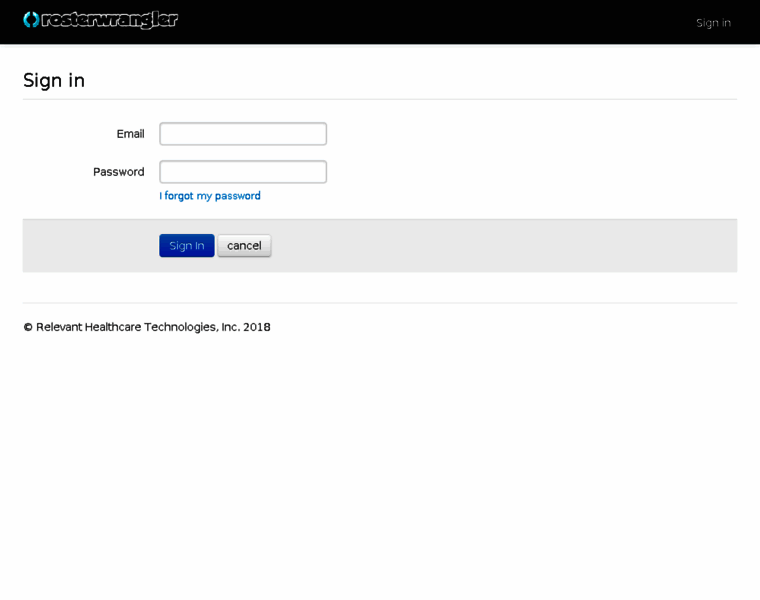Open the 'I forgot my password' link
This screenshot has height=600, width=760.
pos(210,196)
